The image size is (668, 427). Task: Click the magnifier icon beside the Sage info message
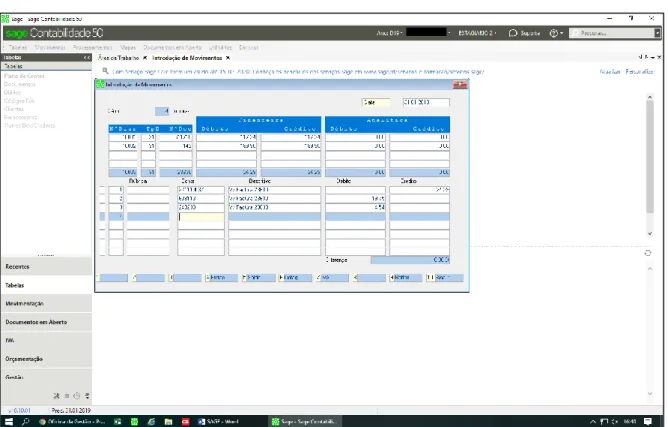tap(105, 71)
